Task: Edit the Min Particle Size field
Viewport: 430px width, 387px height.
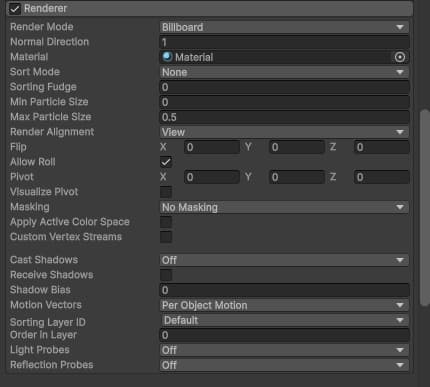Action: pyautogui.click(x=284, y=102)
